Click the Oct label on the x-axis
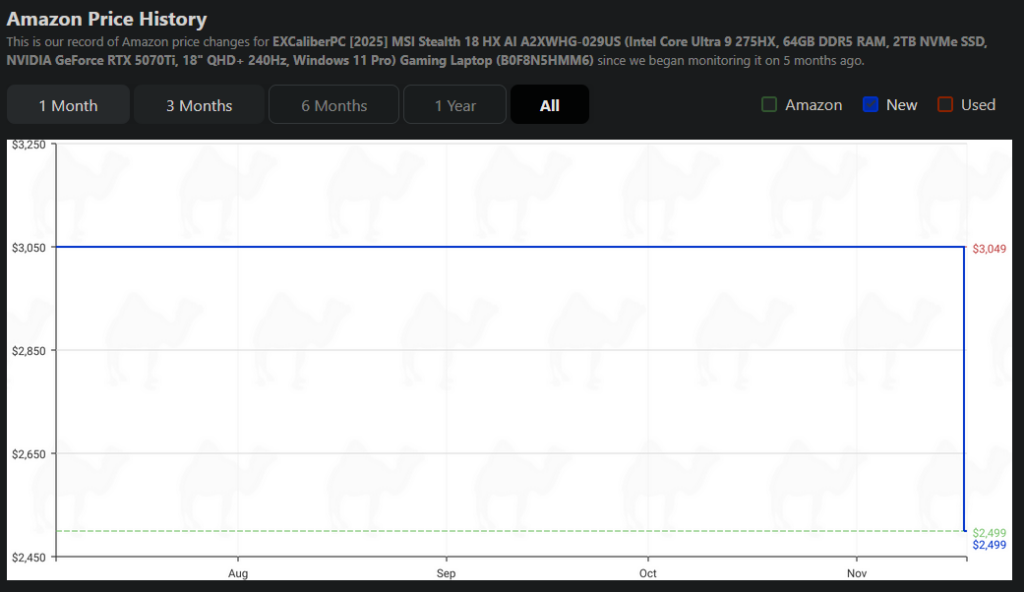This screenshot has width=1024, height=592. [648, 573]
